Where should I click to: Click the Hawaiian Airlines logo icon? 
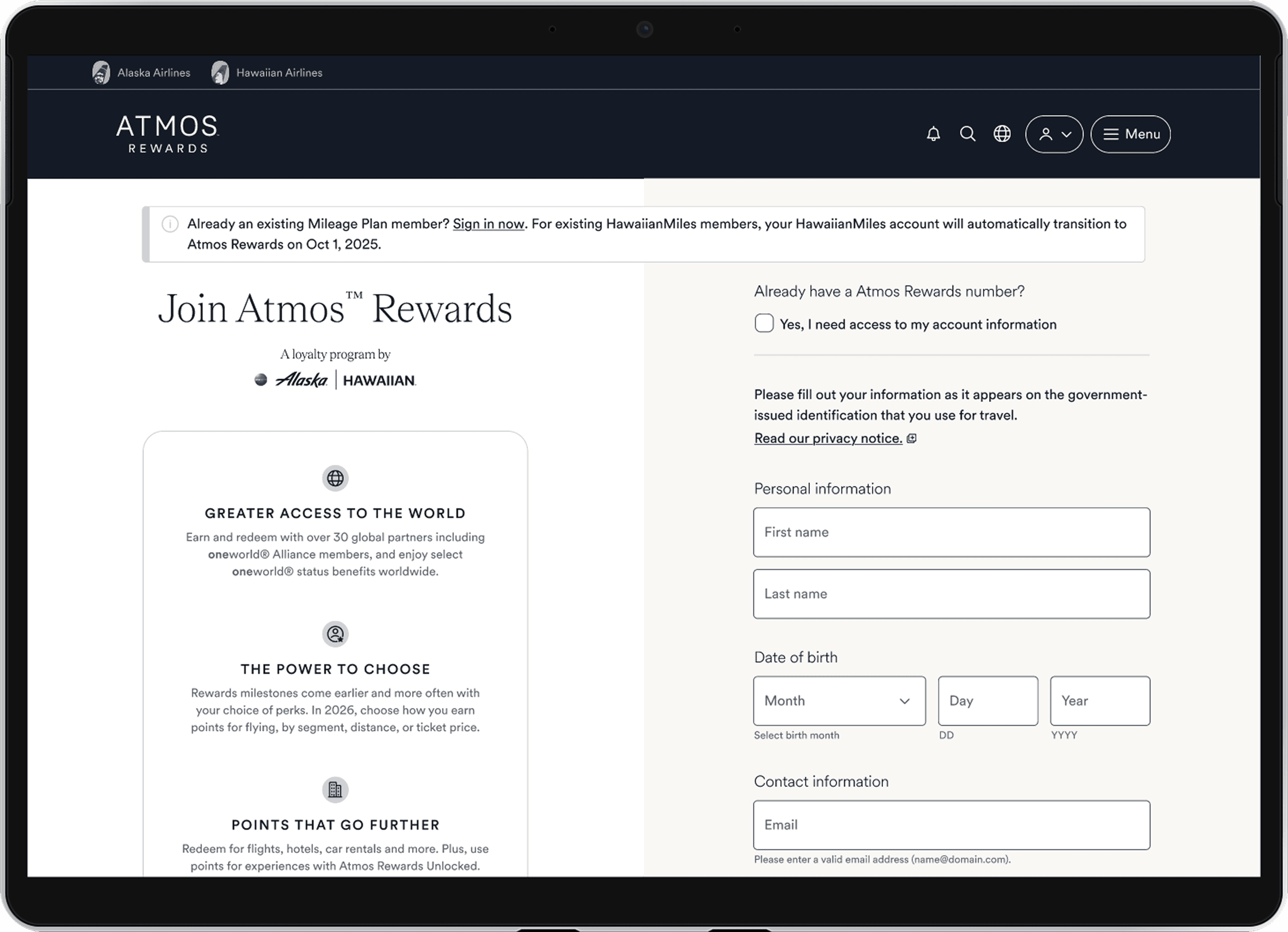click(x=220, y=73)
